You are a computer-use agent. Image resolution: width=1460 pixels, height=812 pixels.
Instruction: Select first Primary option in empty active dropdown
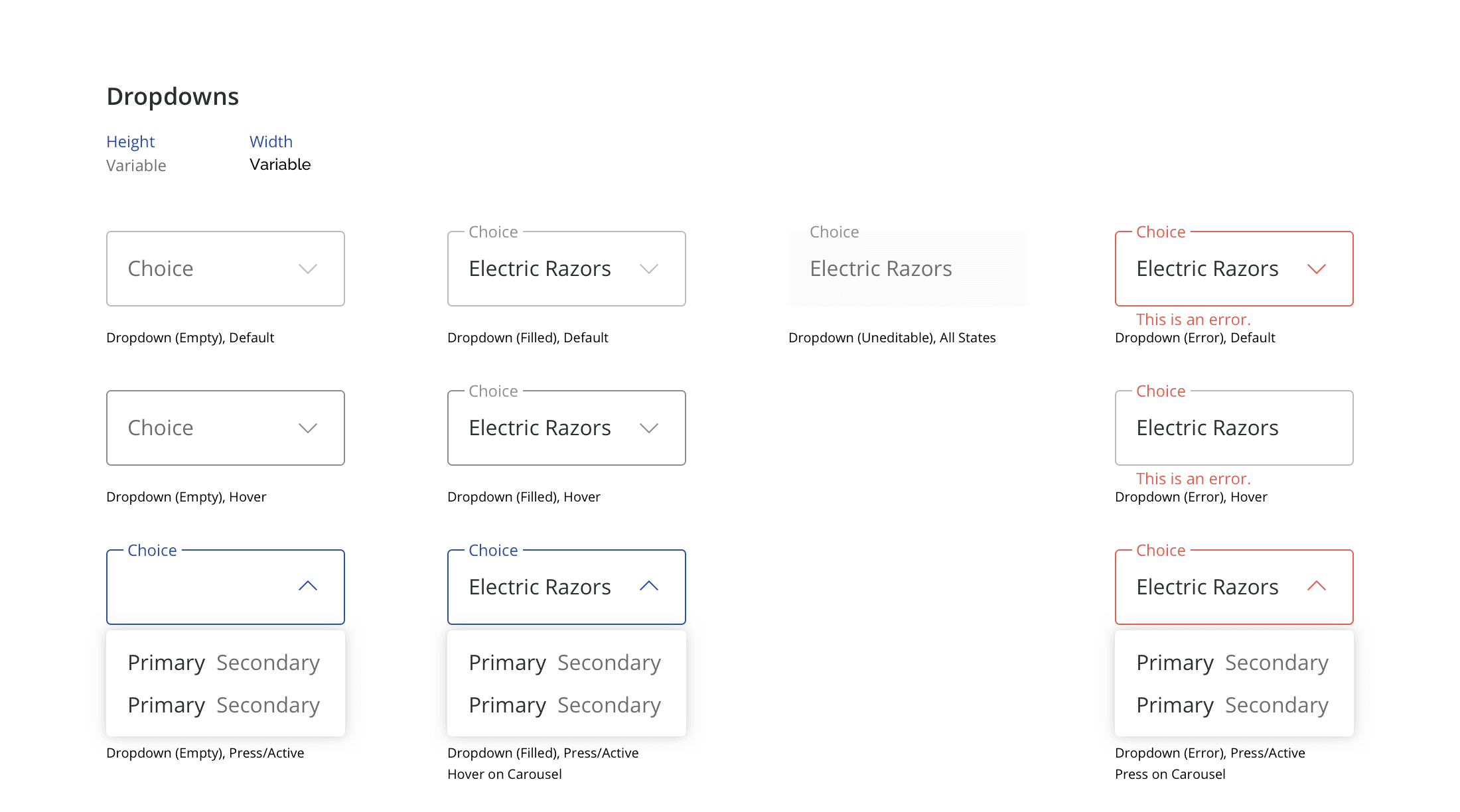pyautogui.click(x=166, y=663)
